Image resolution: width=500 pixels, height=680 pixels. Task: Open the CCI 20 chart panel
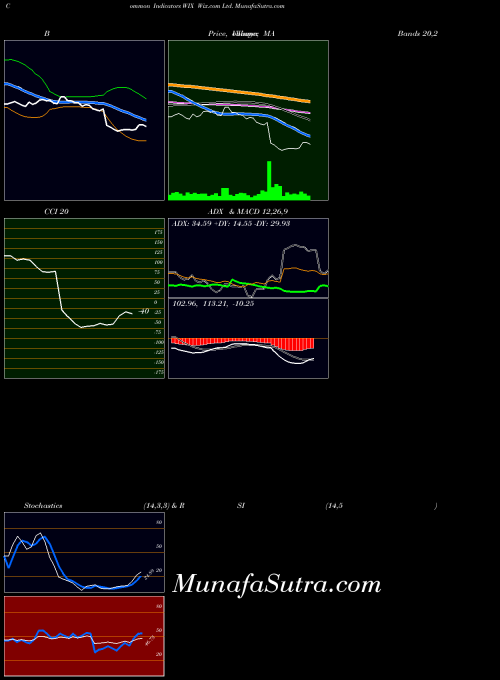coord(85,298)
